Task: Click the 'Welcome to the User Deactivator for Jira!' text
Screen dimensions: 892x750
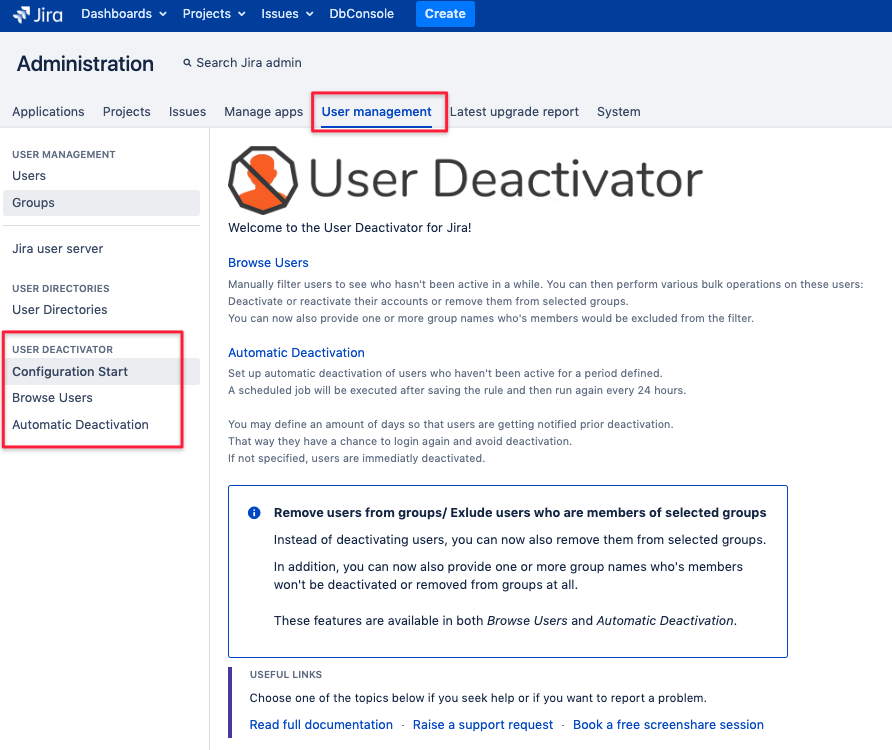Action: click(350, 228)
